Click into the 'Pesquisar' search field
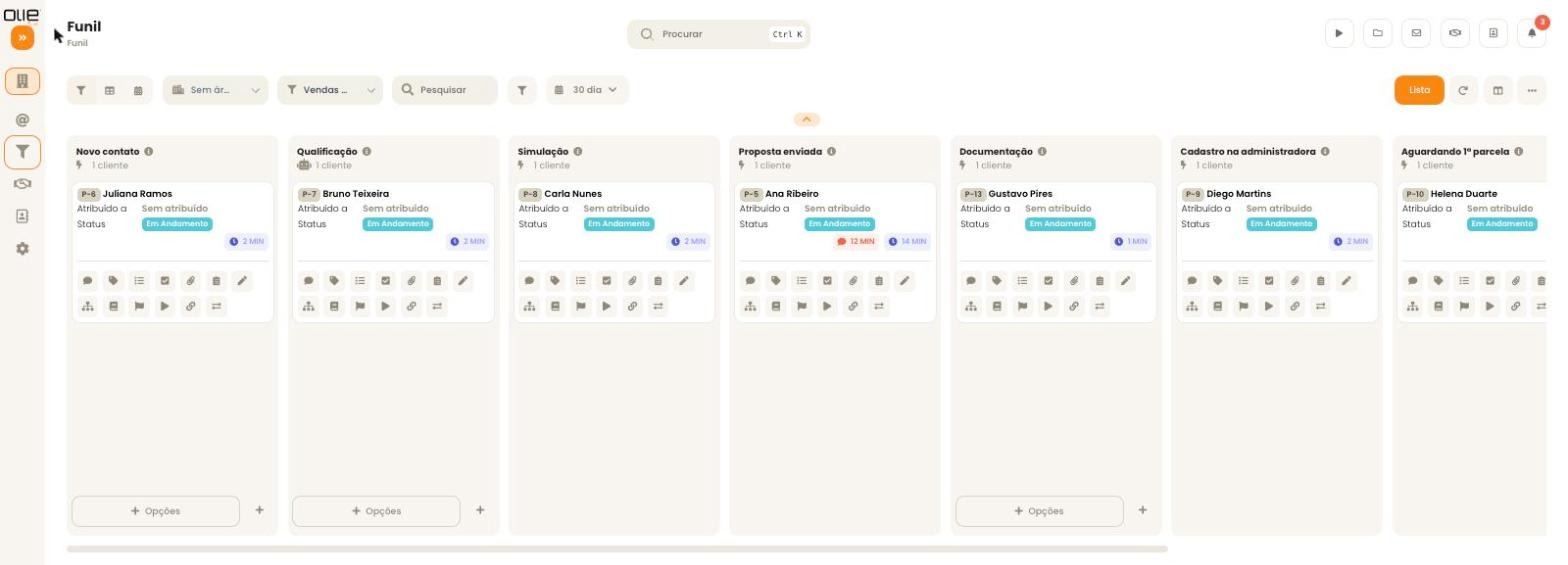Image resolution: width=1568 pixels, height=565 pixels. click(445, 90)
